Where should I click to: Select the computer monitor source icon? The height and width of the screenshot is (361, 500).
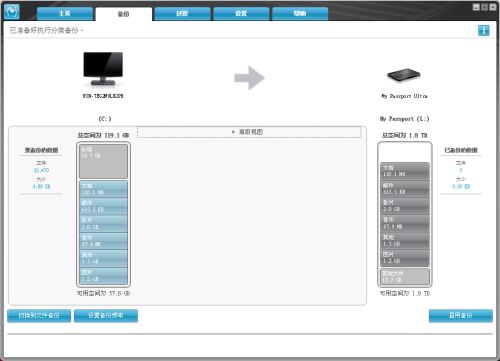(103, 69)
